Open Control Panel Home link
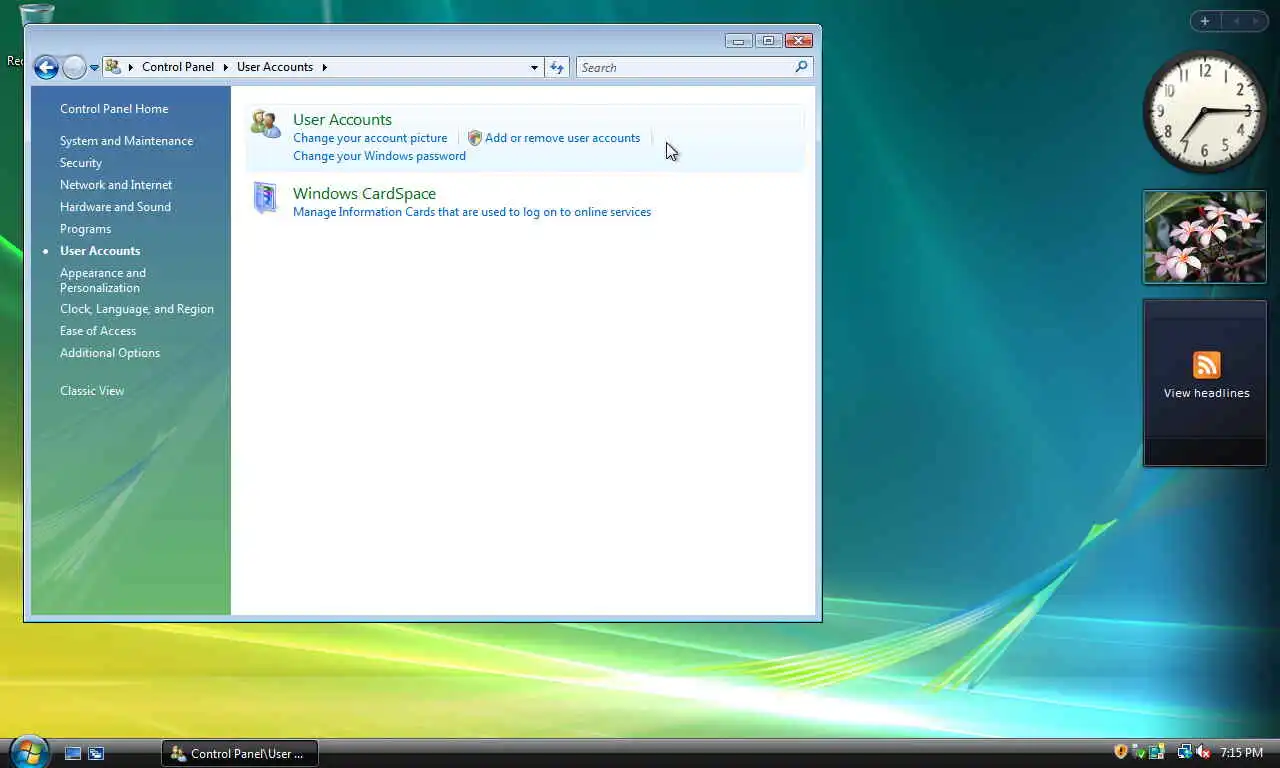The width and height of the screenshot is (1280, 768). coord(114,109)
